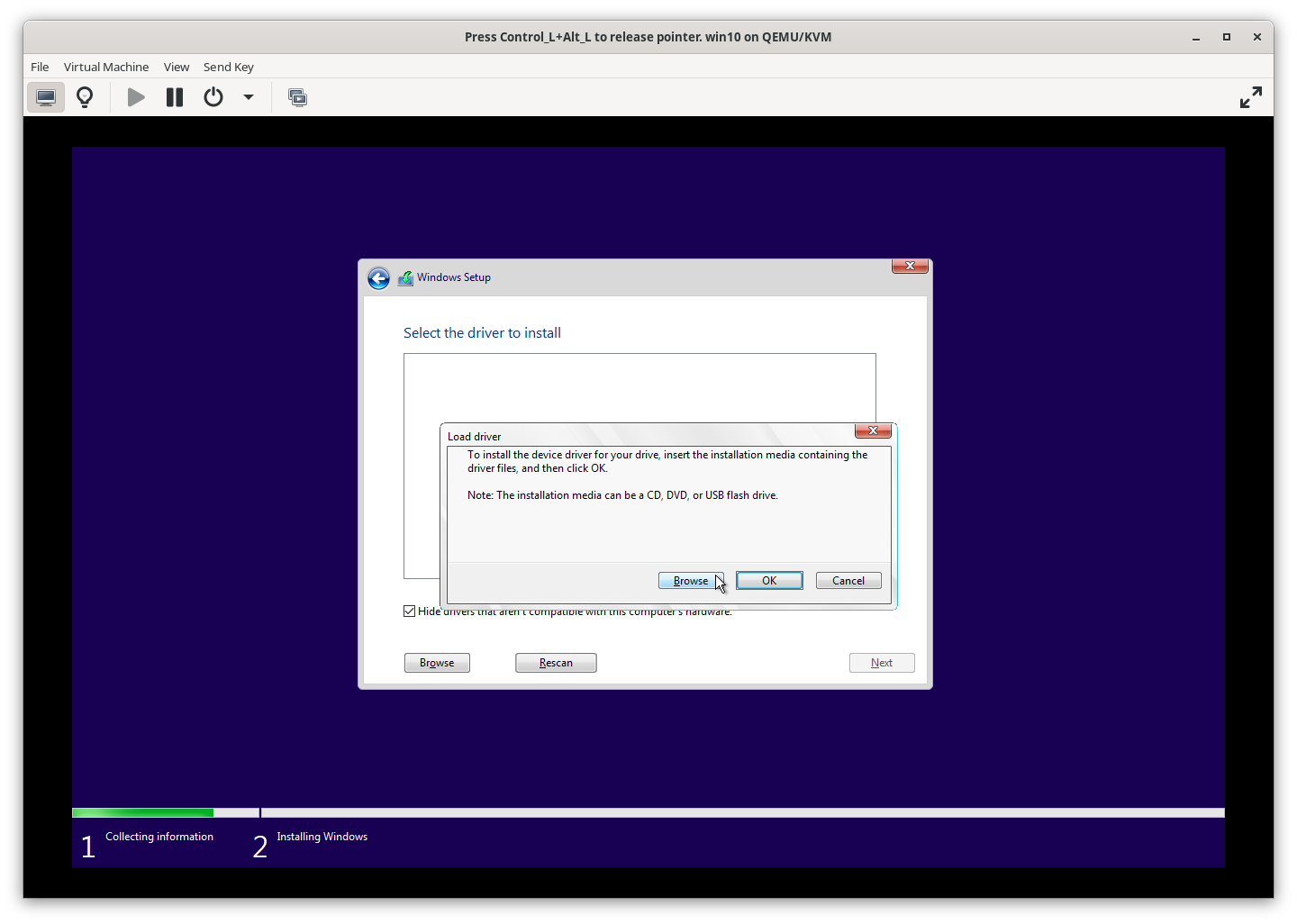
Task: Click the Windows Setup title icon
Action: pyautogui.click(x=405, y=278)
